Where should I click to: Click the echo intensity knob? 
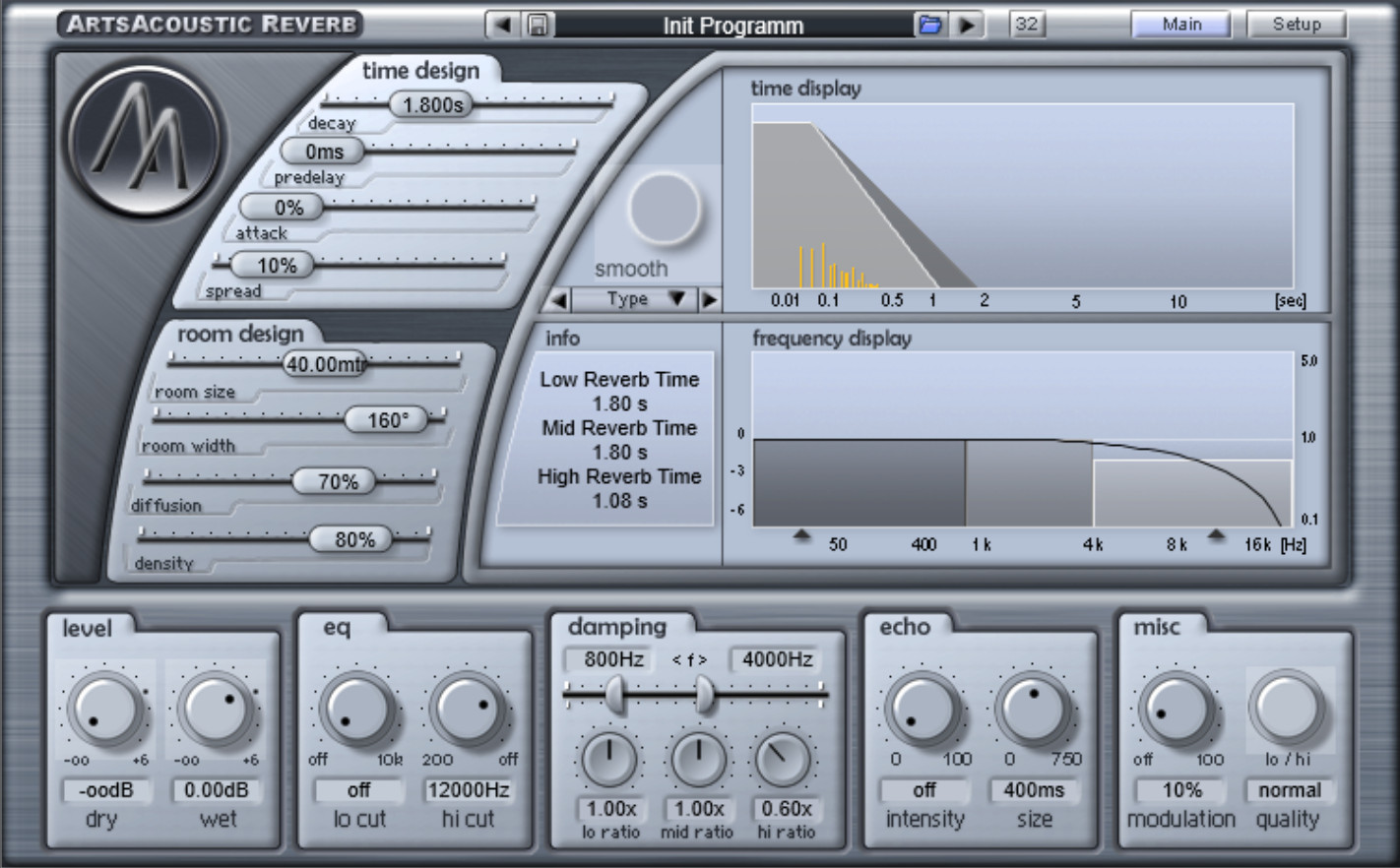coord(923,710)
